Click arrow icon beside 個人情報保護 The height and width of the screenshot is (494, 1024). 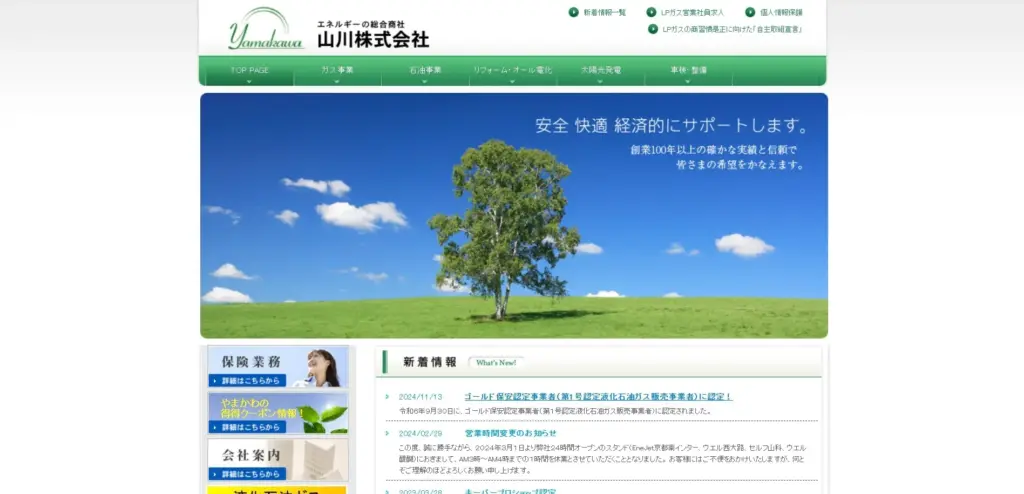[750, 12]
